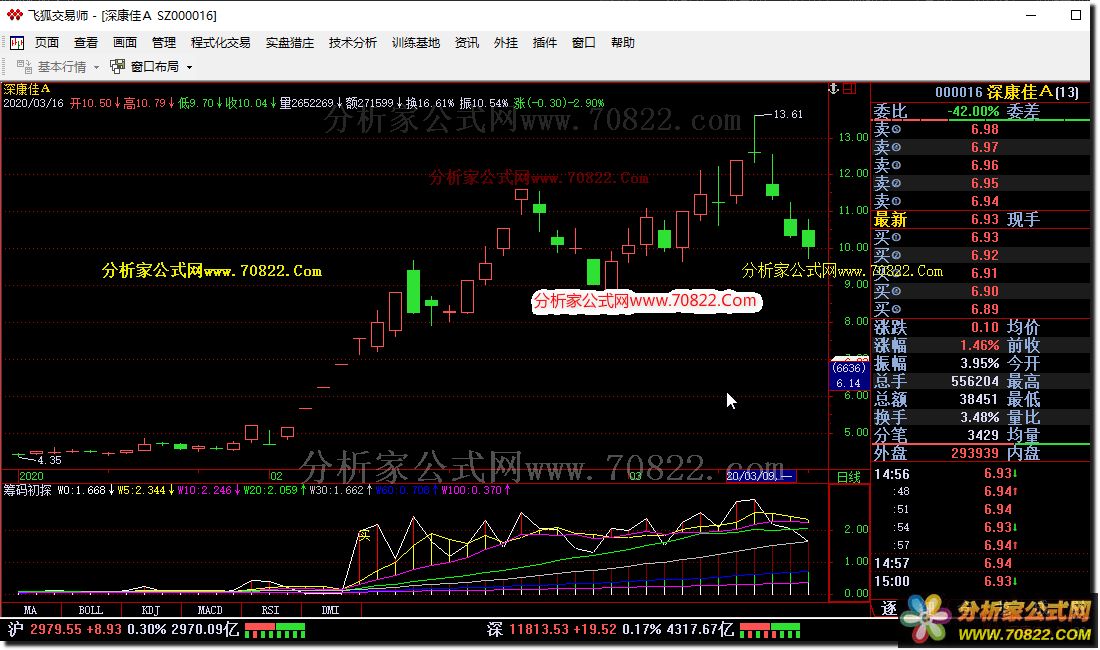
Task: Click the 总手 value 556204
Action: click(974, 381)
